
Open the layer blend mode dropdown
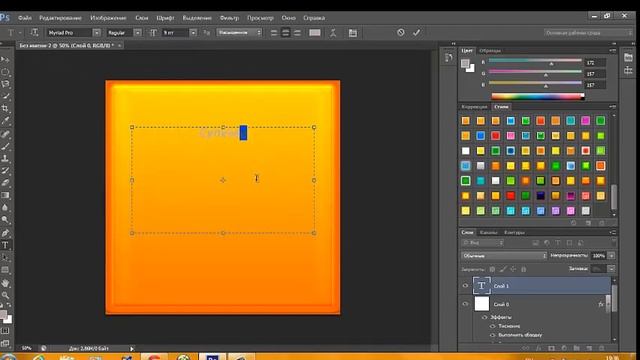(504, 256)
